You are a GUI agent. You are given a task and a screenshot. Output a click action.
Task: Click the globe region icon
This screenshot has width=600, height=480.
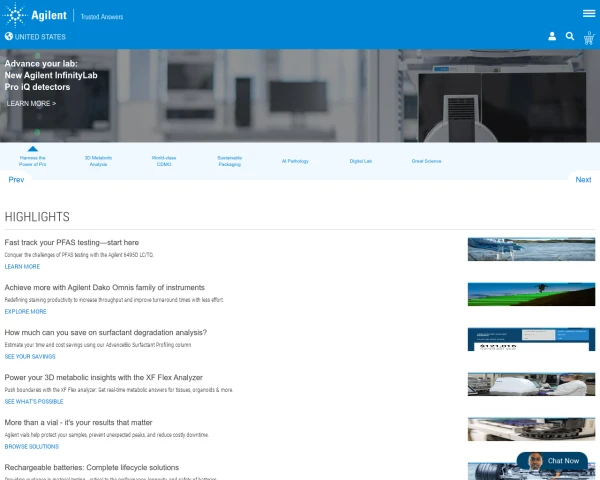click(9, 36)
